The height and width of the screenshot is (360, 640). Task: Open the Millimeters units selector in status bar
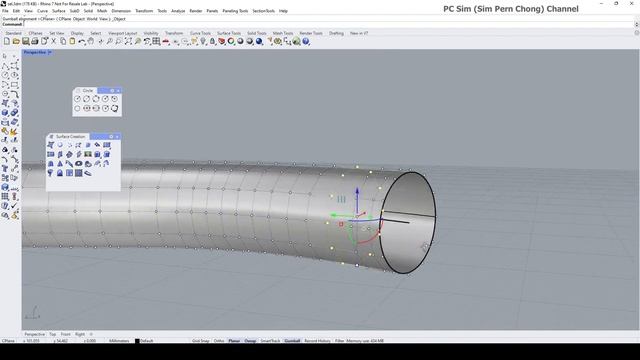coord(119,341)
